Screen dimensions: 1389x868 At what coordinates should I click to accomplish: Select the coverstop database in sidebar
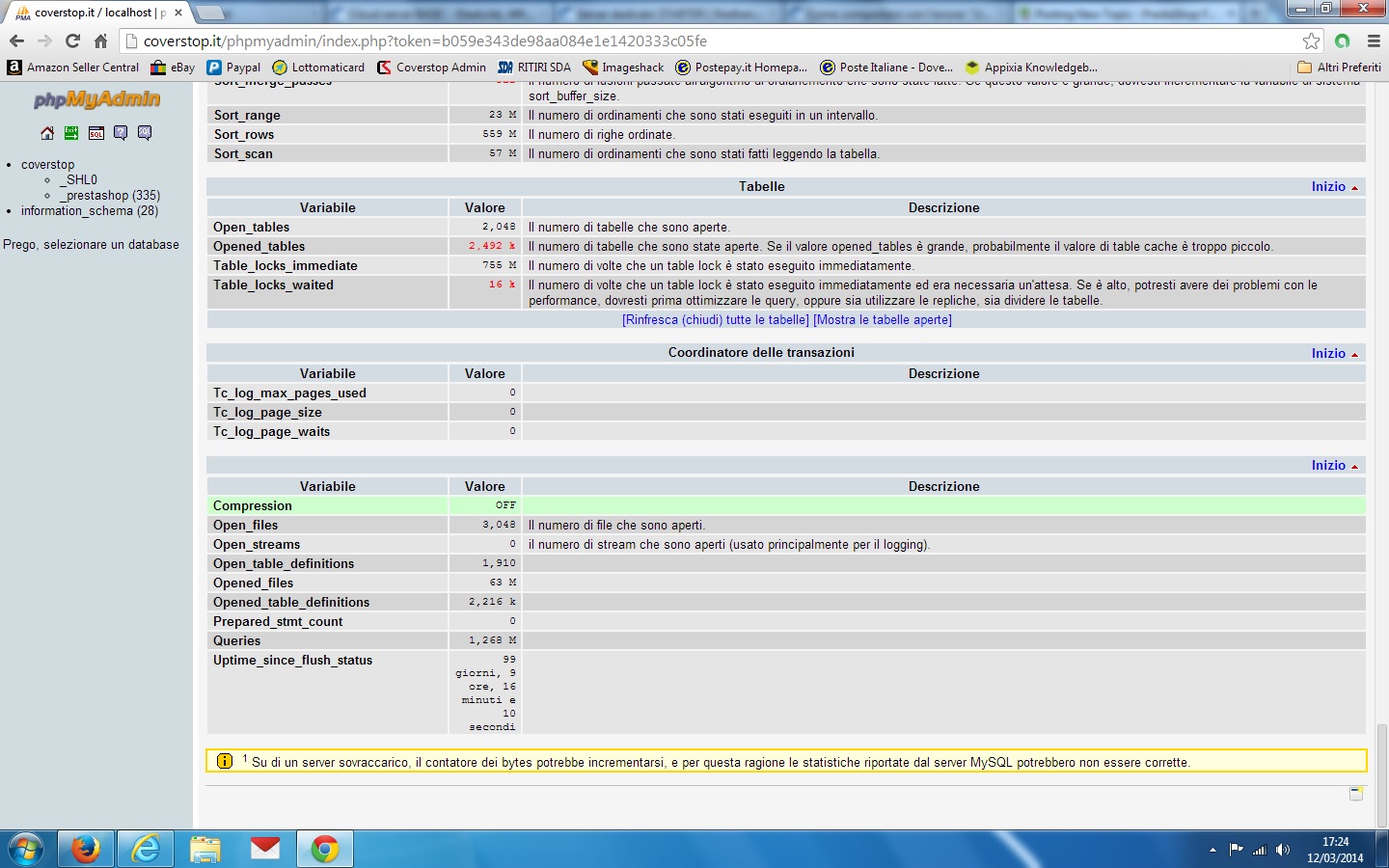(47, 165)
